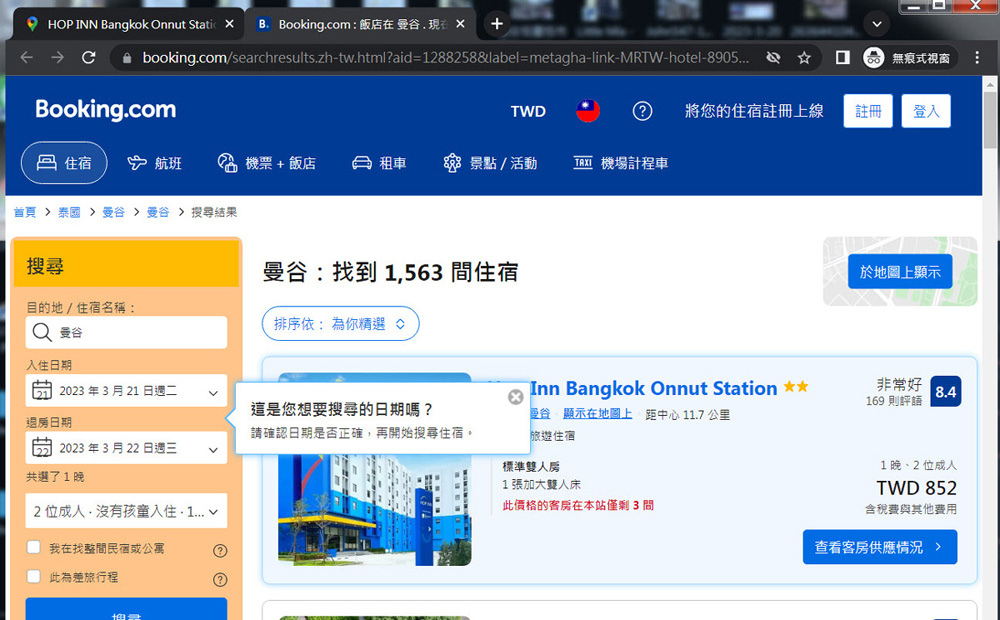Click the 此價格的客房在本站僅剩 3 間 warning text
This screenshot has width=1000, height=620.
(x=578, y=505)
